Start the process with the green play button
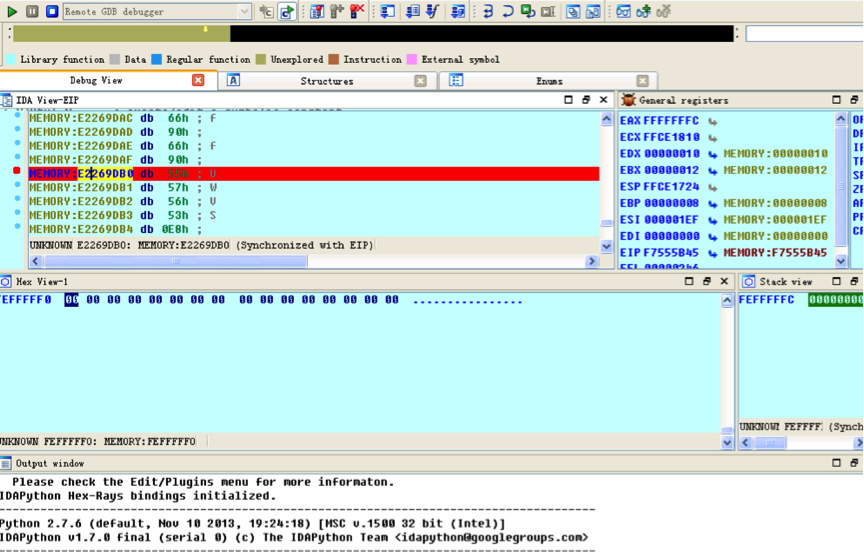Viewport: 864px width, 552px height. tap(12, 12)
